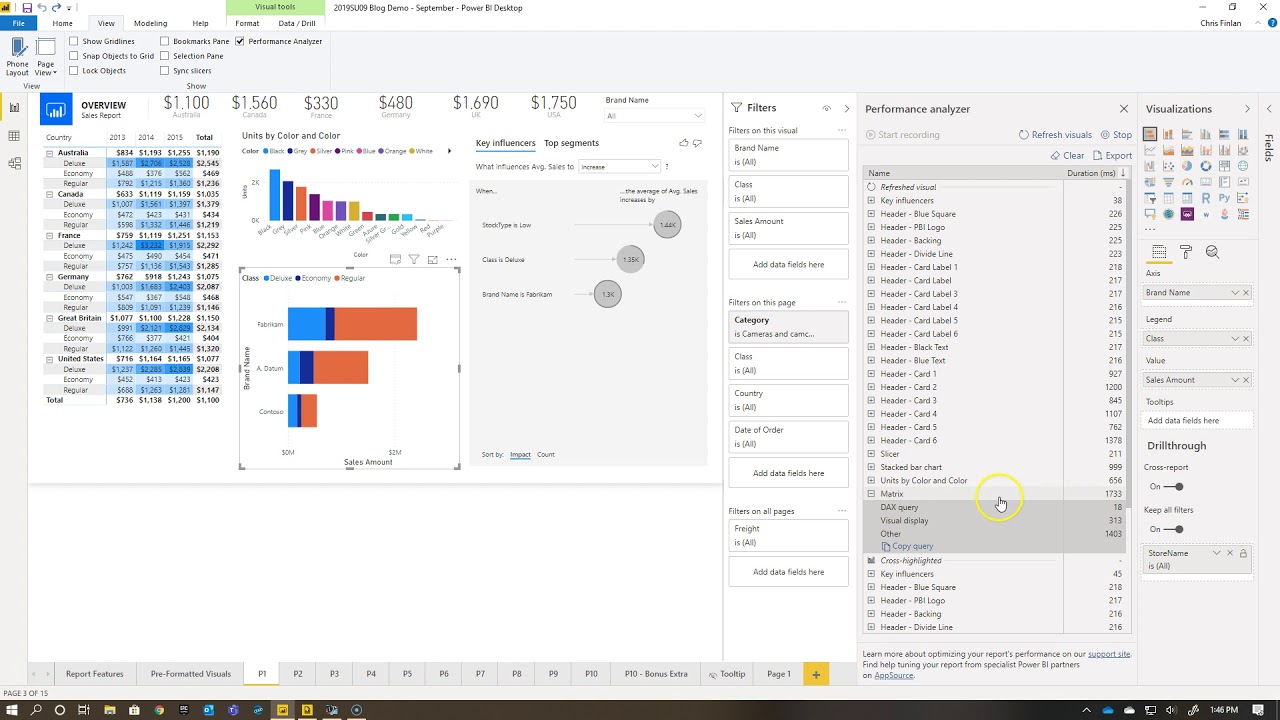
Task: Switch to Report view in left sidebar
Action: point(14,108)
